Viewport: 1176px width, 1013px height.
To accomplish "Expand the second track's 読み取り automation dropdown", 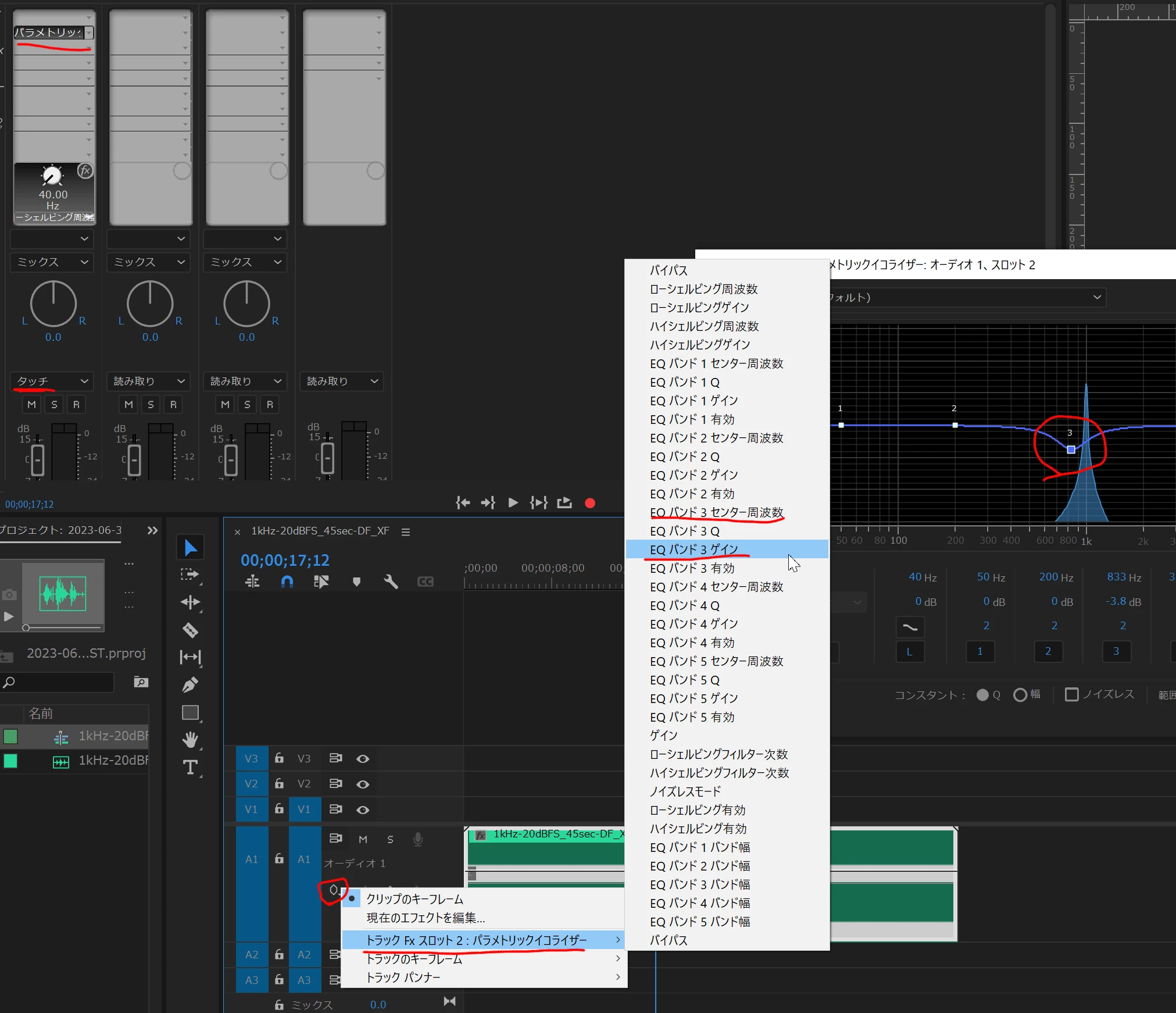I will point(149,381).
